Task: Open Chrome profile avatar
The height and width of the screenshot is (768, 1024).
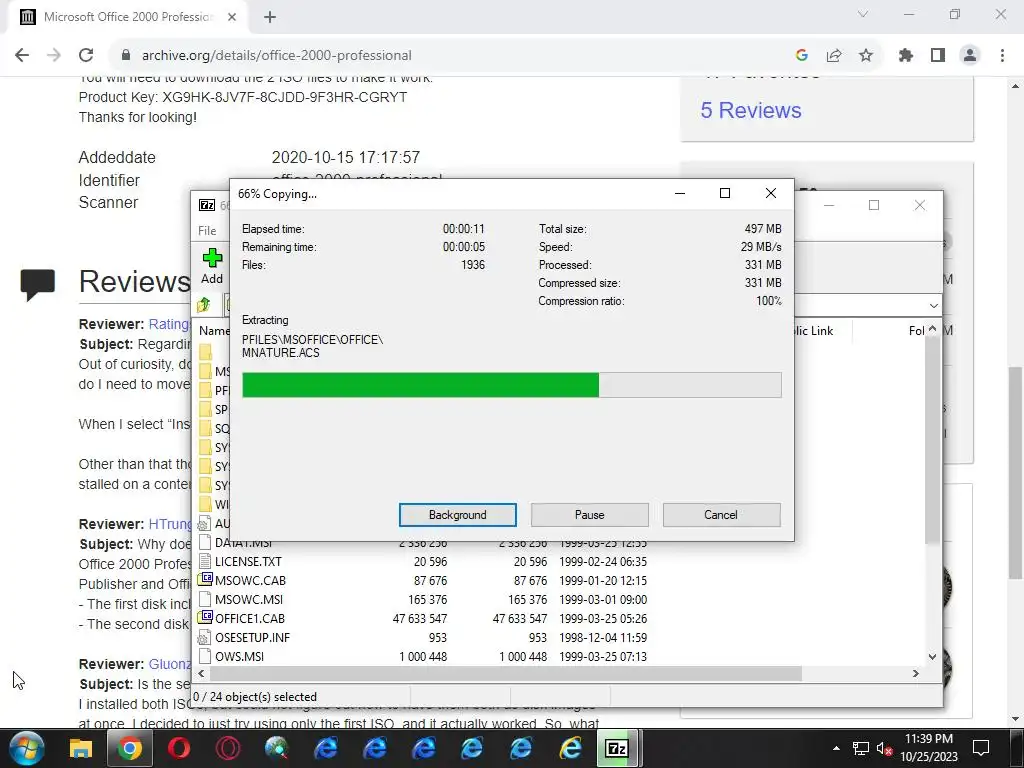Action: [x=970, y=56]
